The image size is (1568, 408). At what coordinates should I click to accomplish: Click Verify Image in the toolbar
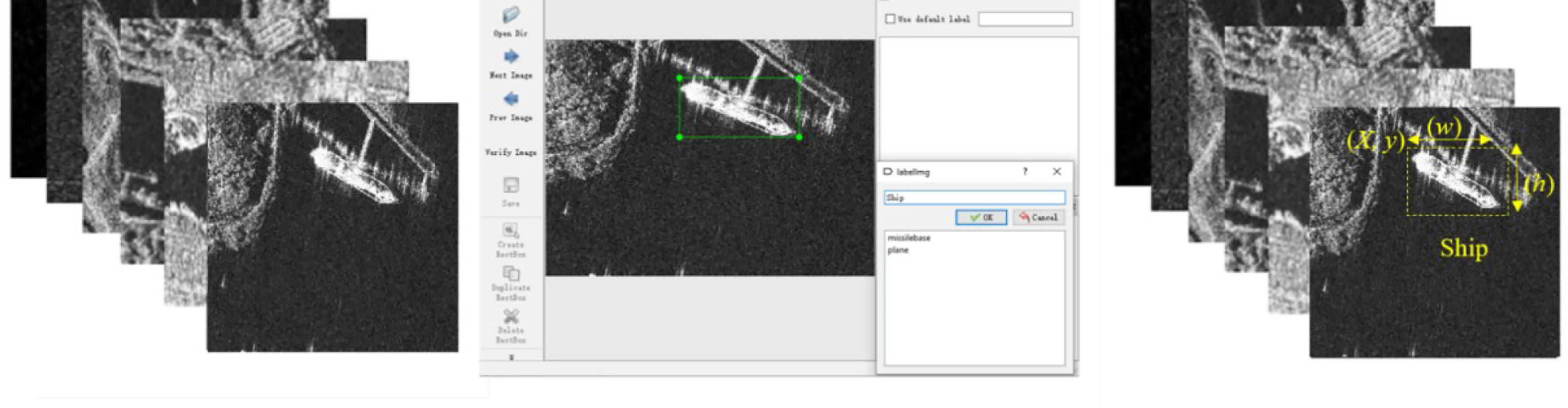coord(511,153)
